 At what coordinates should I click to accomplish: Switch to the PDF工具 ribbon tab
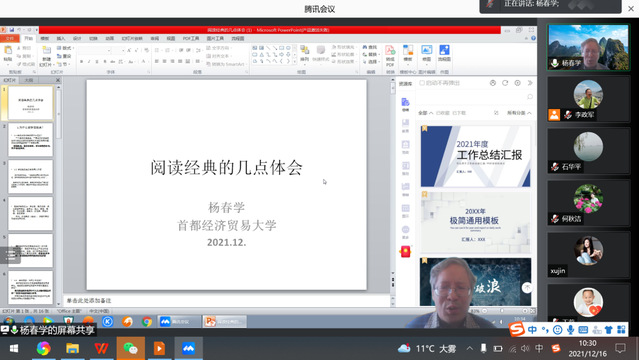(x=191, y=38)
